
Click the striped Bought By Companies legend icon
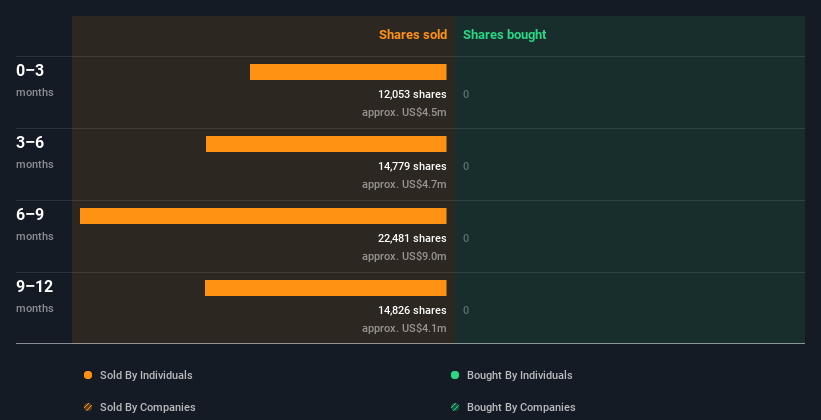tap(455, 407)
